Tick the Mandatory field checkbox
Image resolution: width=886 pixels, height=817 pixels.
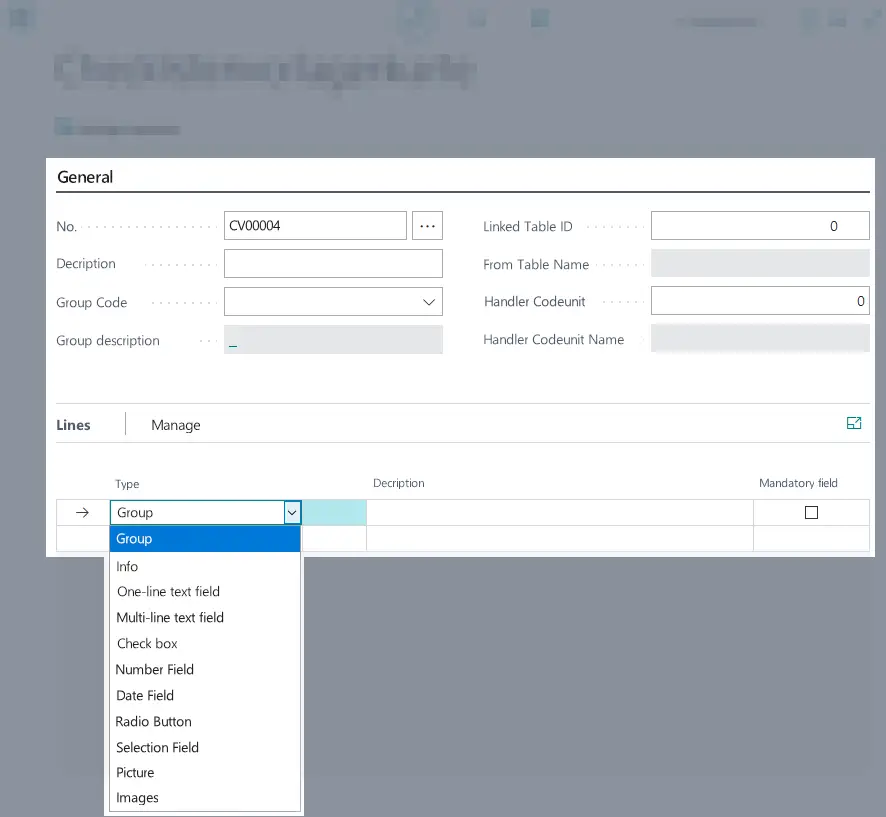click(x=811, y=513)
